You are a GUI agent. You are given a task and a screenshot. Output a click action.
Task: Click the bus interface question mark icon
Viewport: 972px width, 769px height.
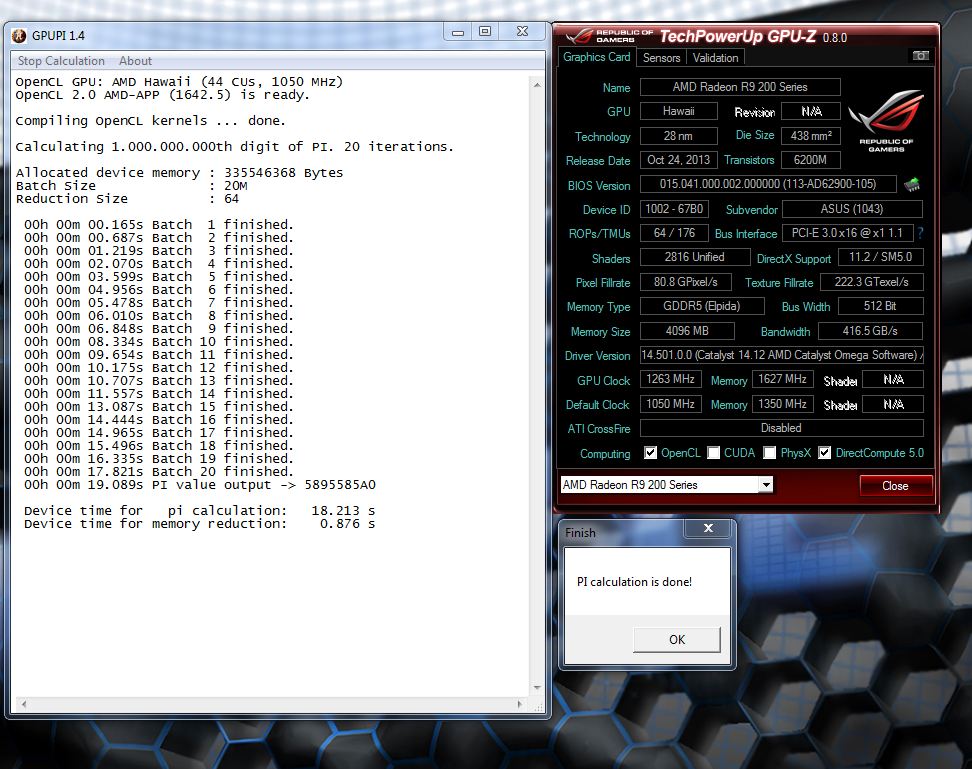pyautogui.click(x=921, y=233)
